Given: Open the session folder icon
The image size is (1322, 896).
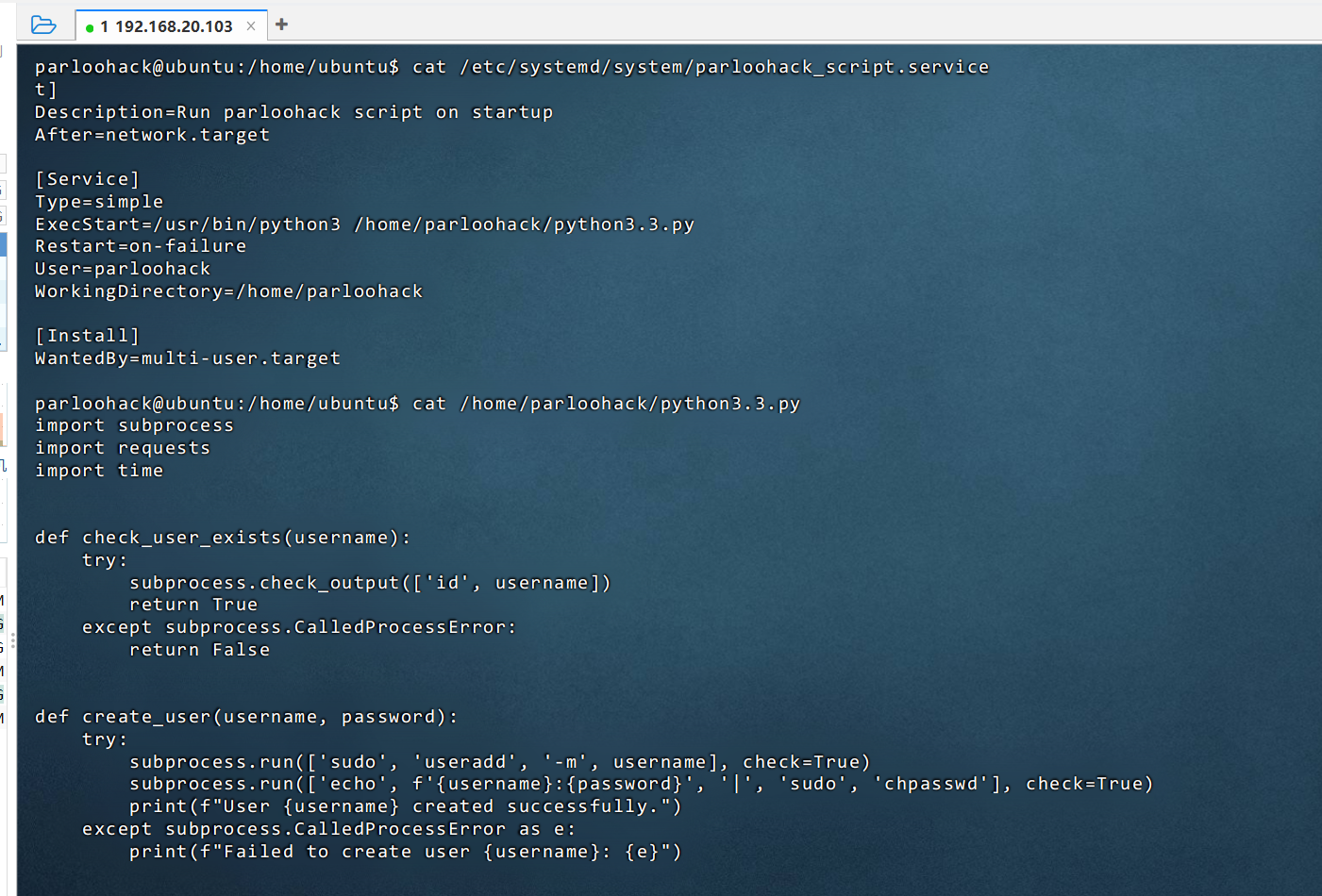Looking at the screenshot, I should click(x=43, y=25).
